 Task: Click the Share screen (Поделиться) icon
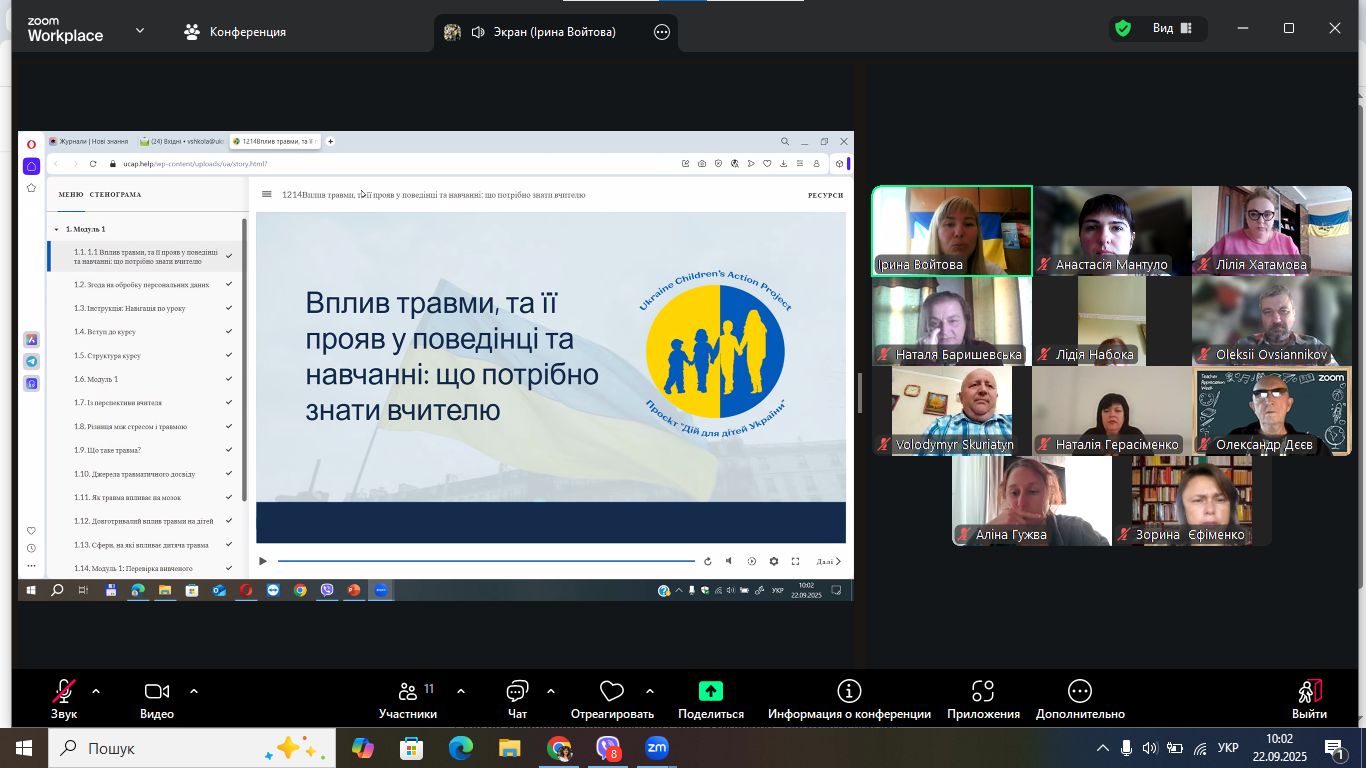710,691
